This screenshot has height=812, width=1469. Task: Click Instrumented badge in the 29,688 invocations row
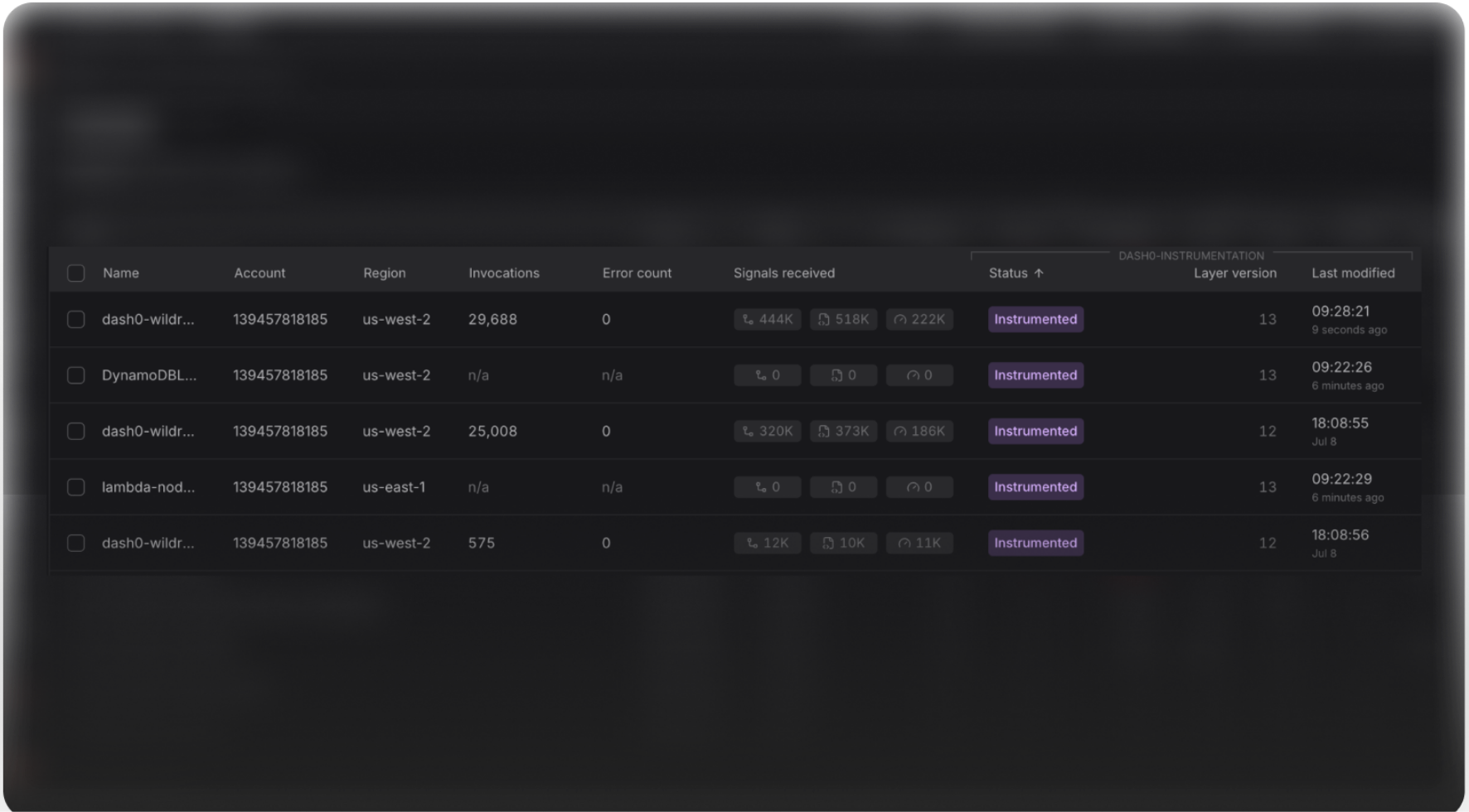pos(1035,320)
